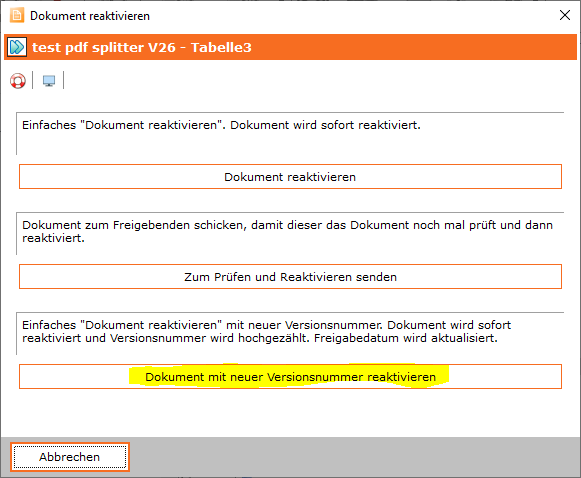Click the monitor screen icon in toolbar

49,80
